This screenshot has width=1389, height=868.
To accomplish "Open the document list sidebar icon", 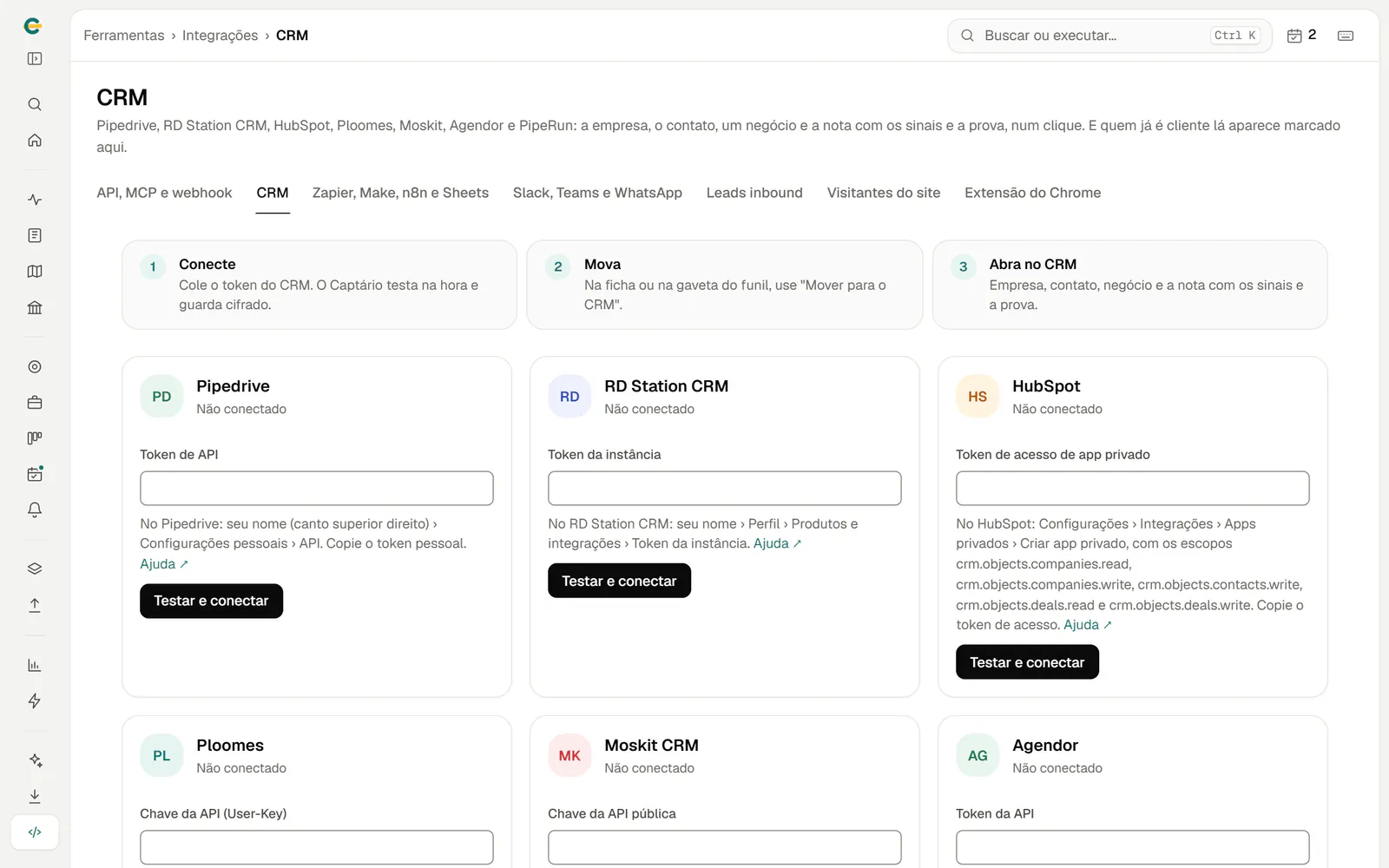I will pyautogui.click(x=35, y=235).
